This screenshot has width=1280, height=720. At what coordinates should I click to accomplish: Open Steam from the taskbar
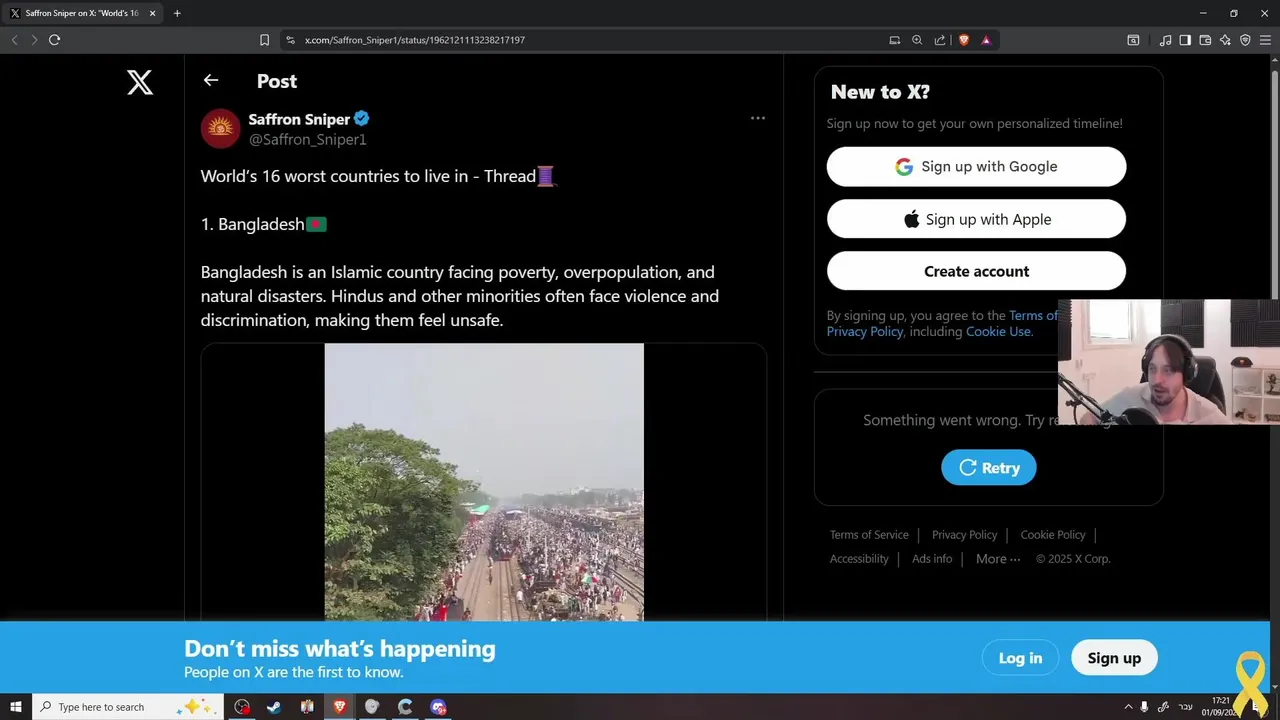[x=274, y=707]
